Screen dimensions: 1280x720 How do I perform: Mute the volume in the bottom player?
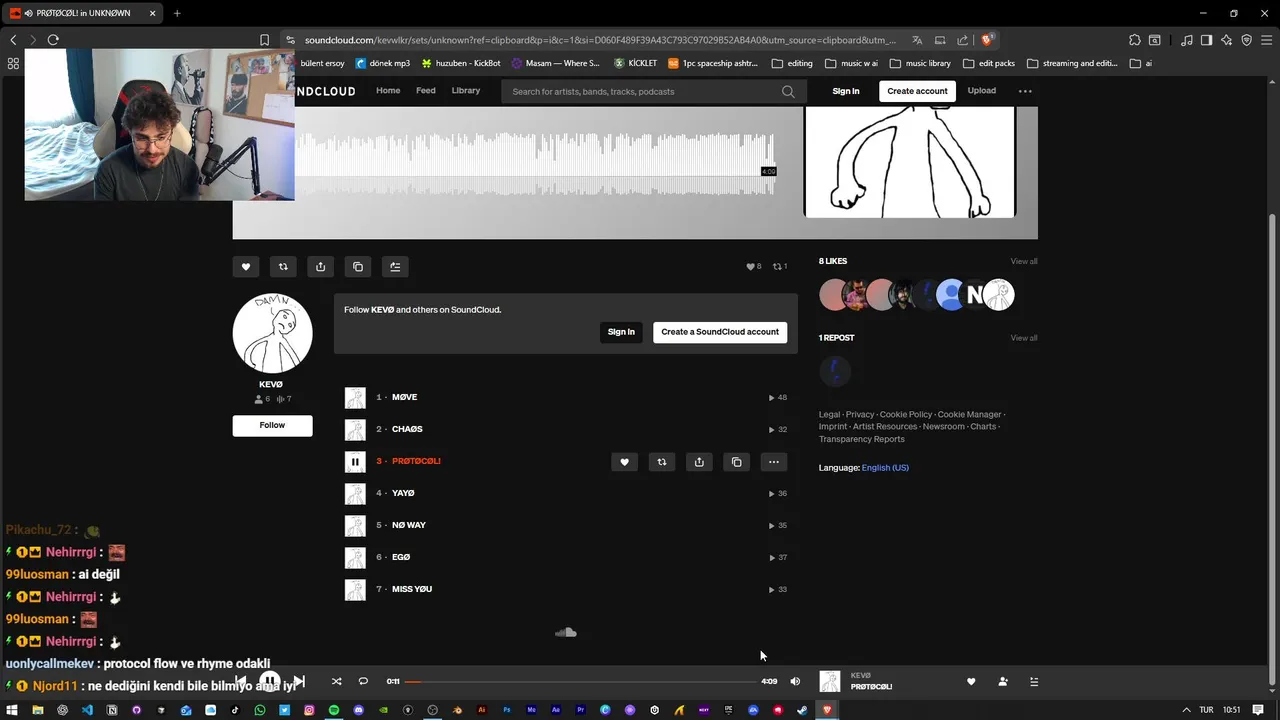795,682
